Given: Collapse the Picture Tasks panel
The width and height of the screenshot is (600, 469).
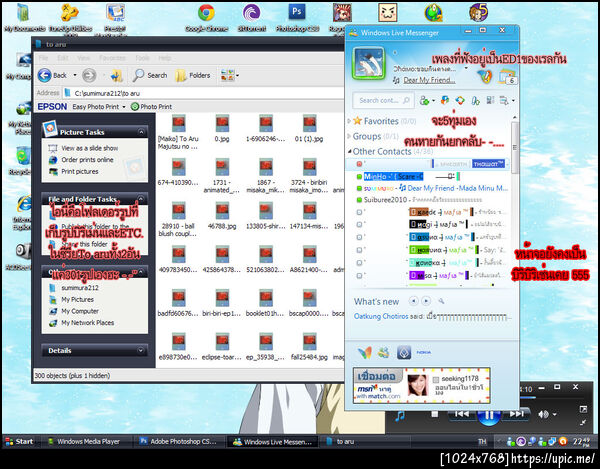Looking at the screenshot, I should pyautogui.click(x=141, y=132).
